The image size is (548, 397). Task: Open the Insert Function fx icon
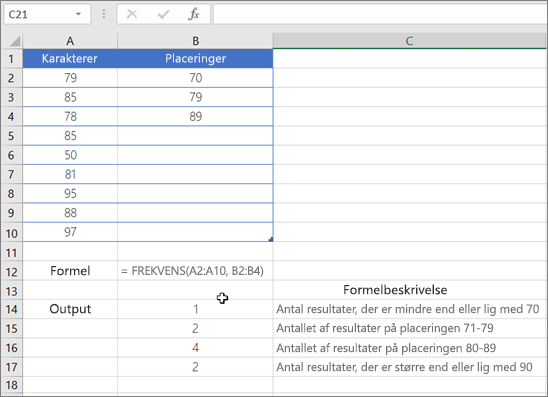point(194,14)
